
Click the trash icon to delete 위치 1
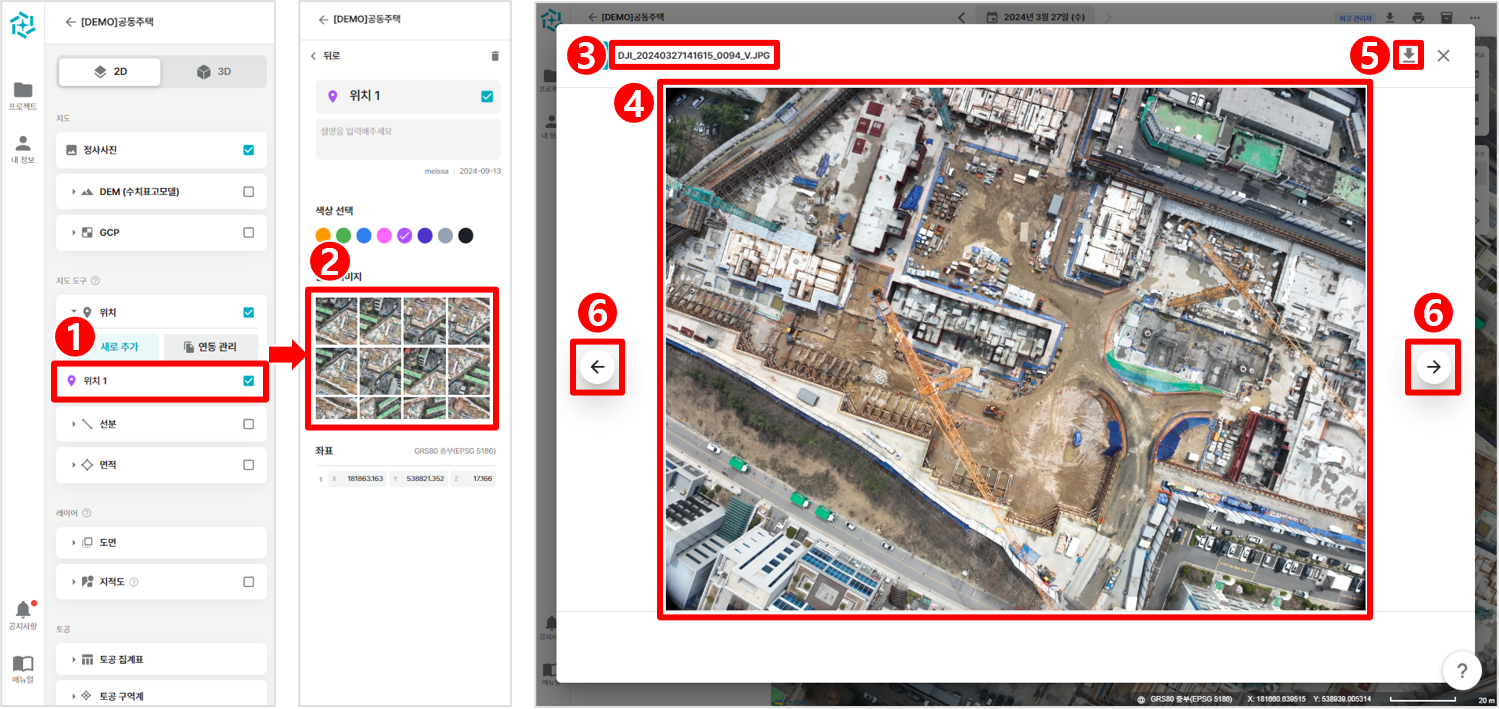pos(494,56)
